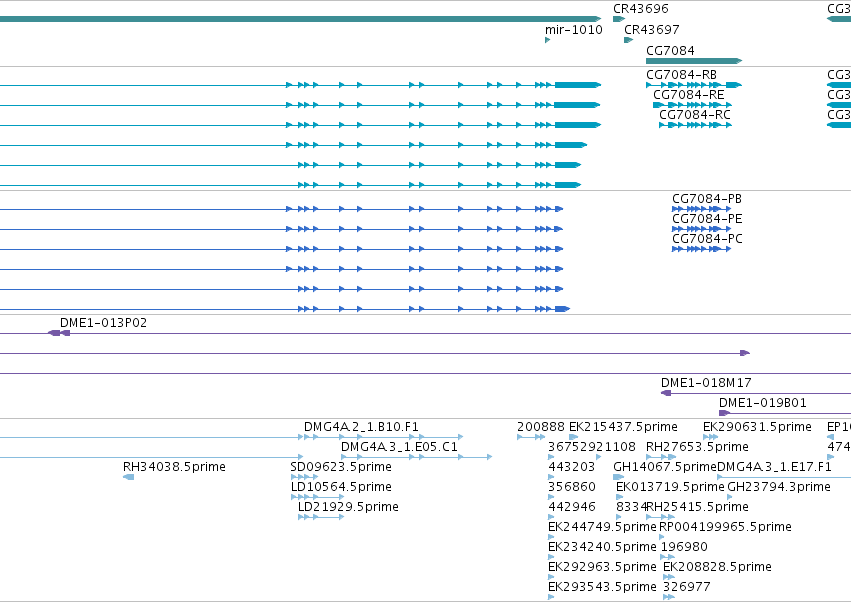Select the EK208828.5prime EST
Image resolution: width=851 pixels, height=602 pixels.
tap(669, 577)
